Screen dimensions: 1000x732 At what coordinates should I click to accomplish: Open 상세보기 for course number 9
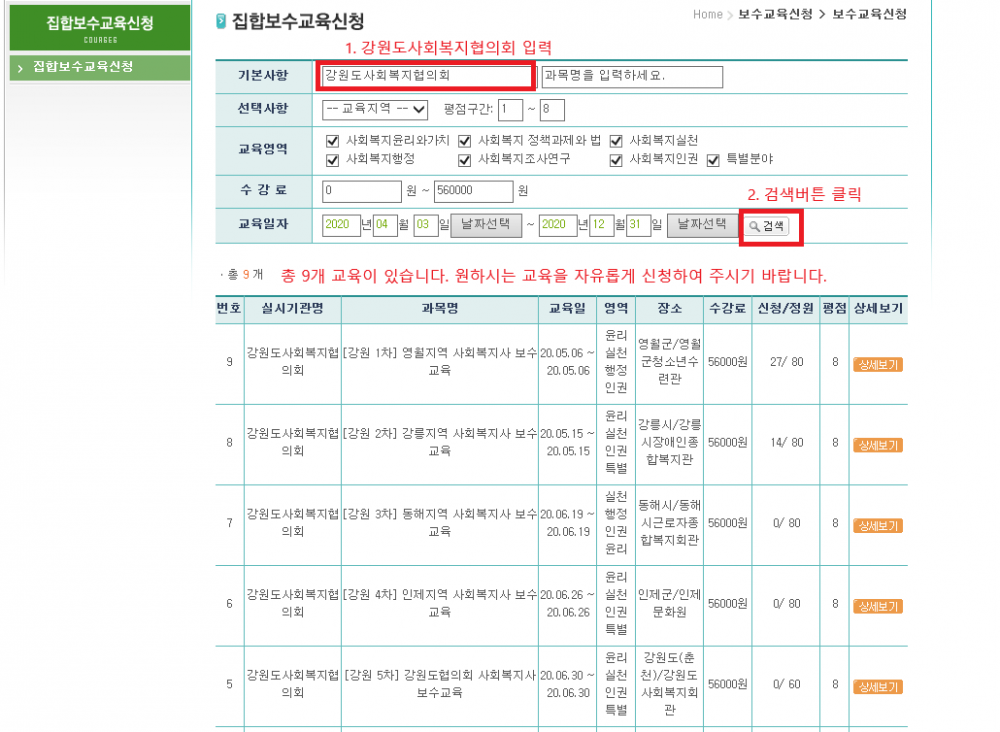[x=878, y=365]
